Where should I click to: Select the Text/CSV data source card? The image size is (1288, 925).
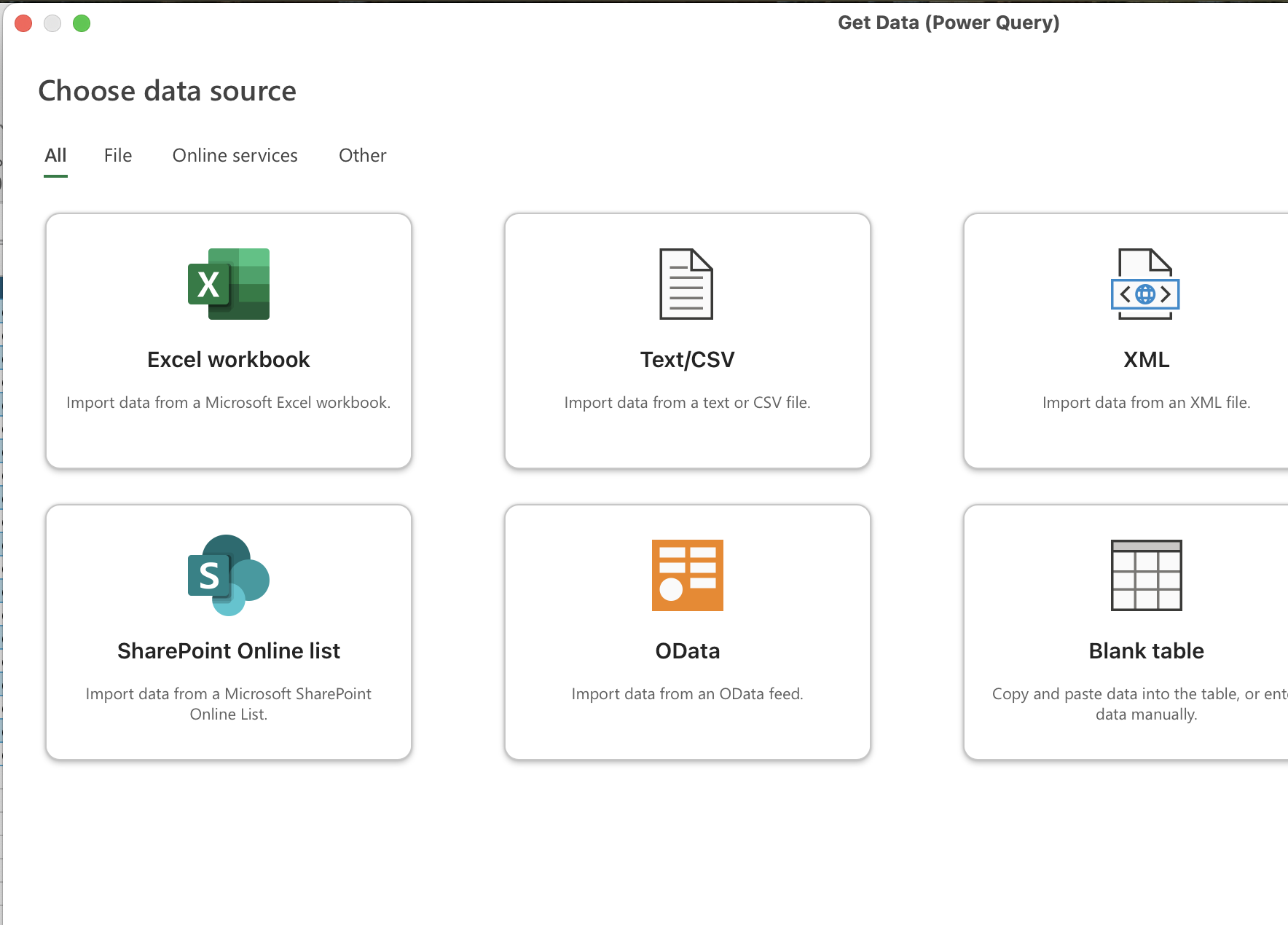686,340
